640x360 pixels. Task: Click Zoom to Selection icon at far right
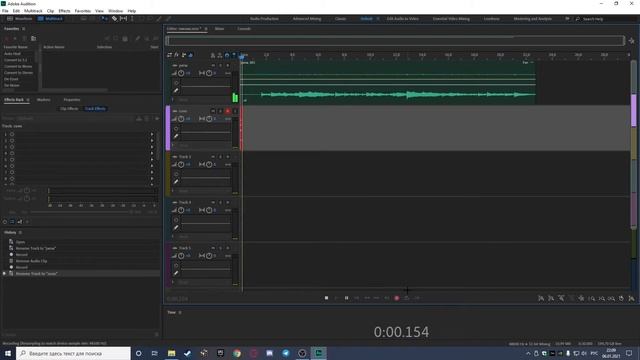(x=631, y=299)
